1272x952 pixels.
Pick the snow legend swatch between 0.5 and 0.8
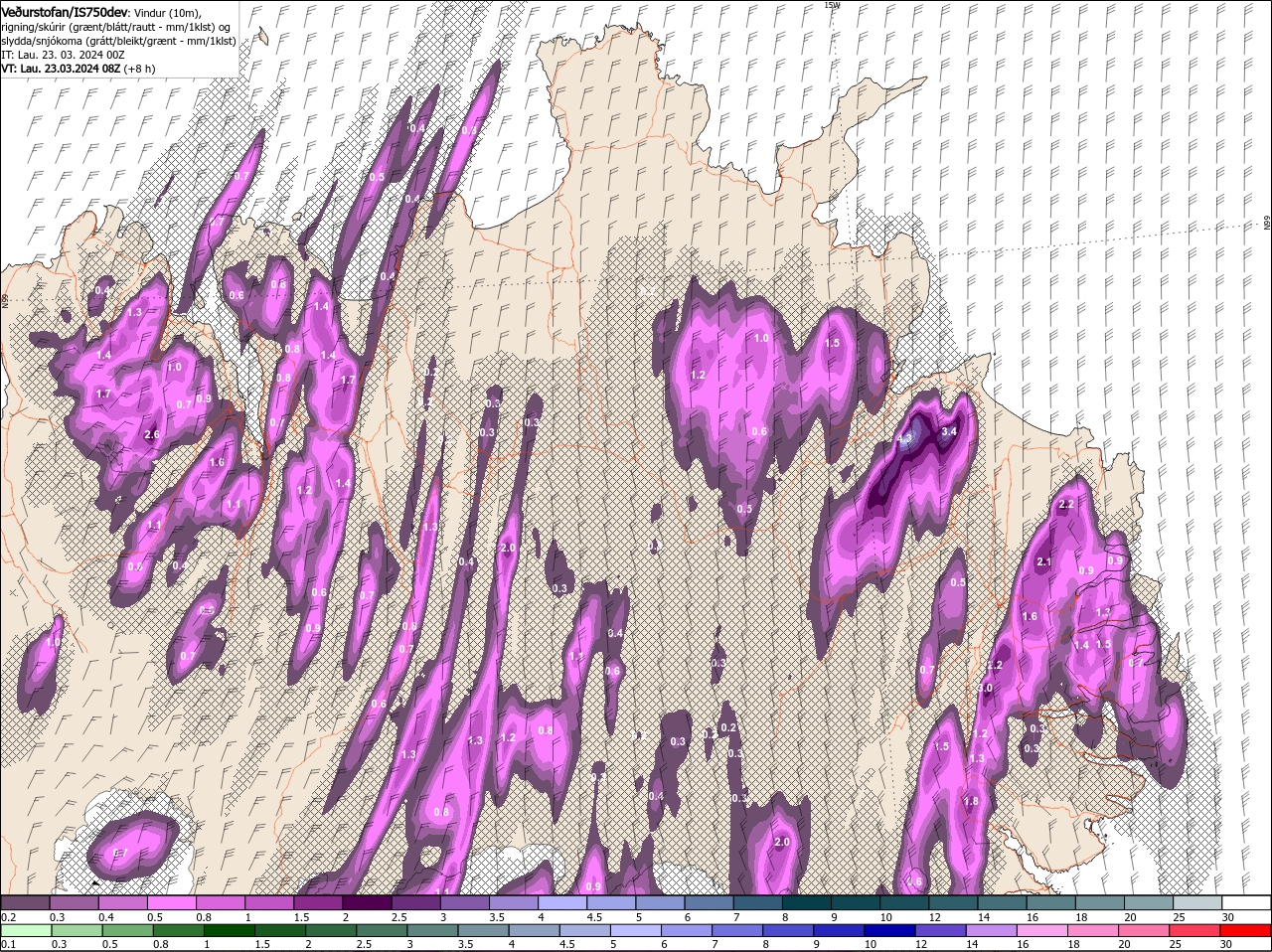coord(171,902)
